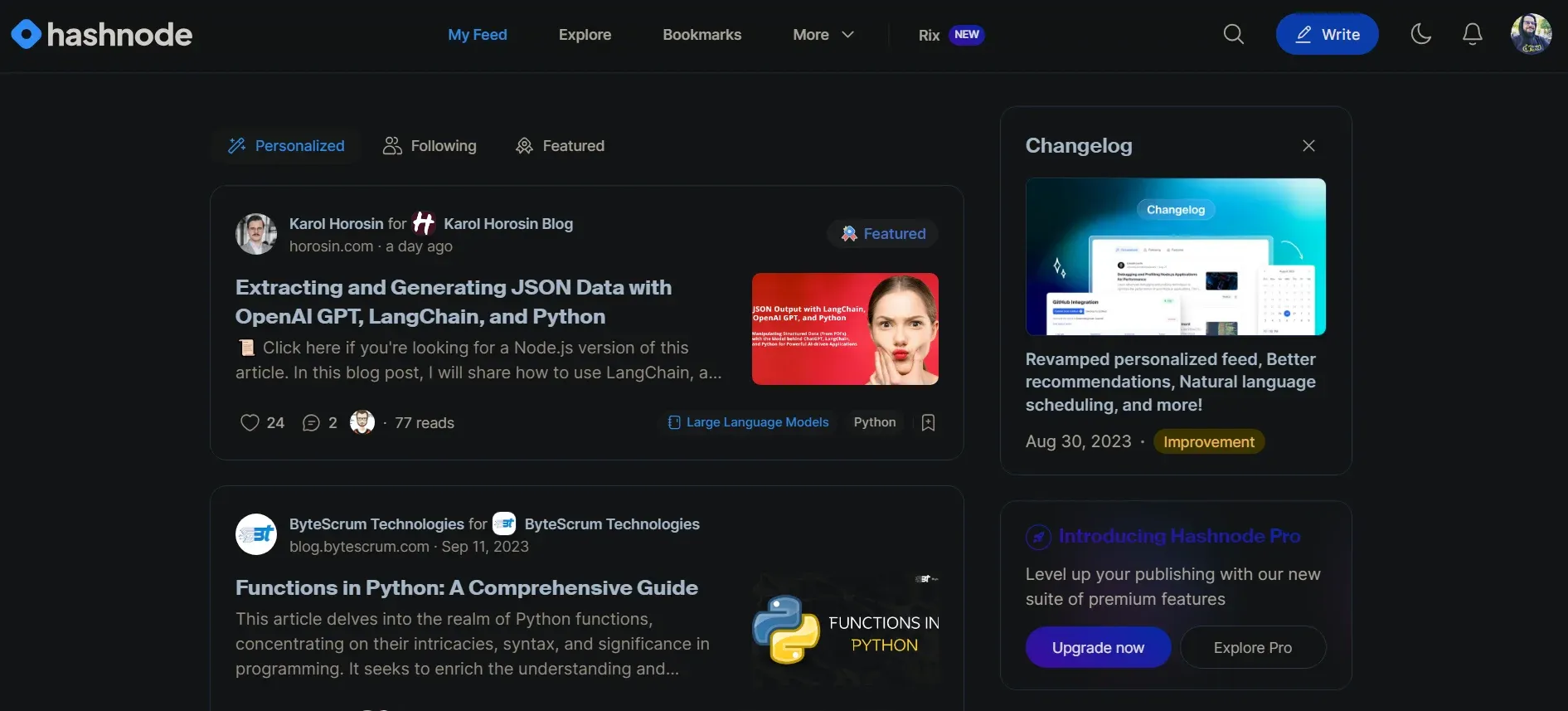Open the Explore menu item
The image size is (1568, 711).
(x=585, y=35)
